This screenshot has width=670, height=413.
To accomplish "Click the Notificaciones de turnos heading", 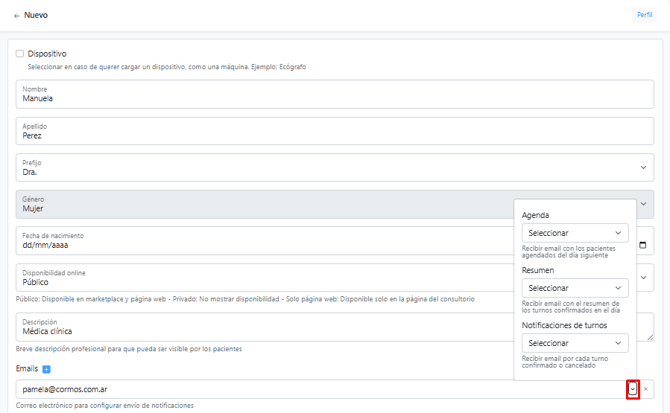I will (564, 325).
